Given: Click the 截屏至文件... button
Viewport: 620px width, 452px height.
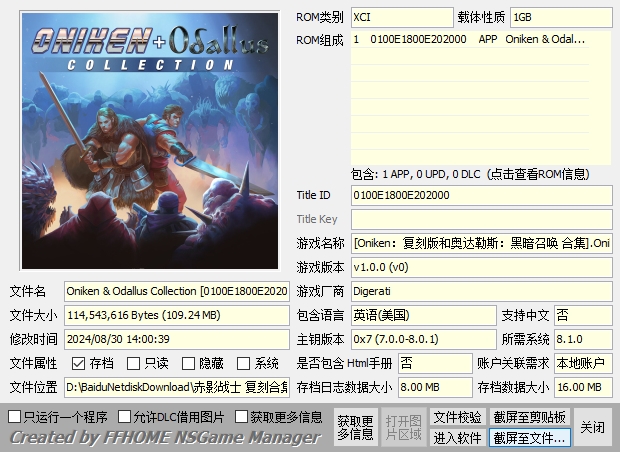Looking at the screenshot, I should [529, 438].
